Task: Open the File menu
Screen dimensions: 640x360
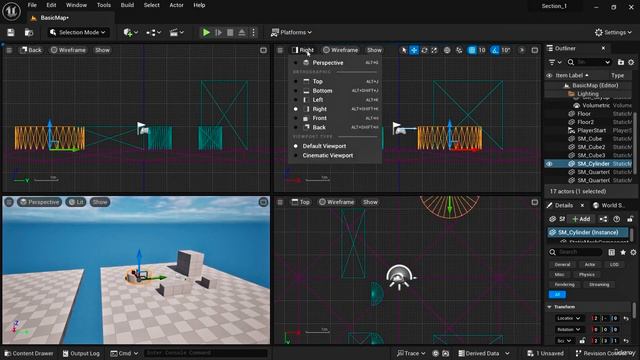Action: [32, 5]
